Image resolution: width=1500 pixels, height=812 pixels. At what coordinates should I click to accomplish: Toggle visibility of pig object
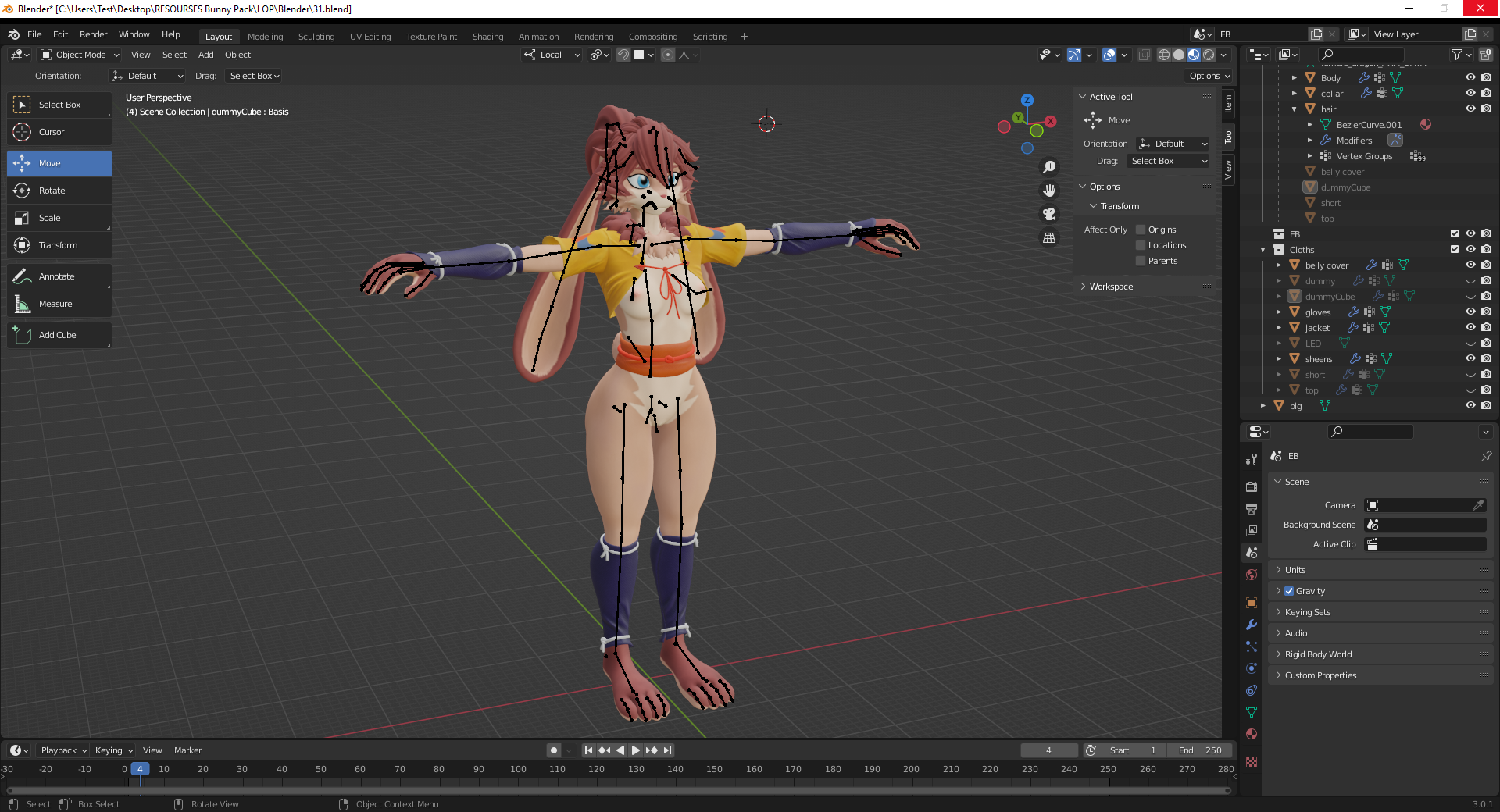pos(1470,405)
